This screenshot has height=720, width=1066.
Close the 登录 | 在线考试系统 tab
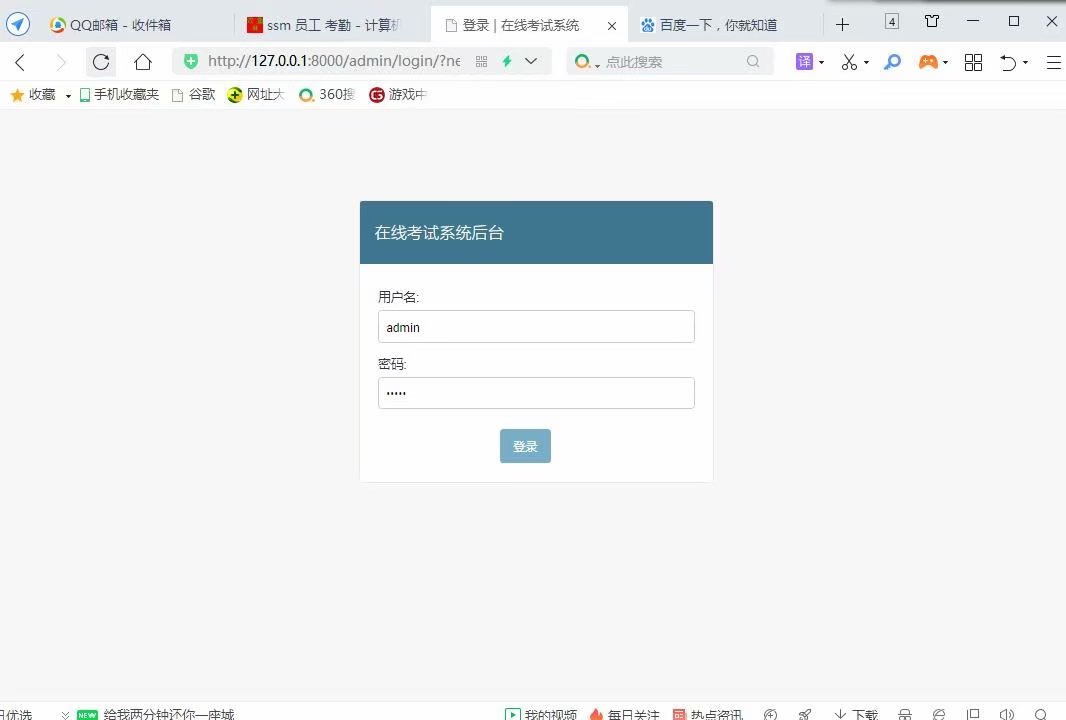tap(612, 26)
